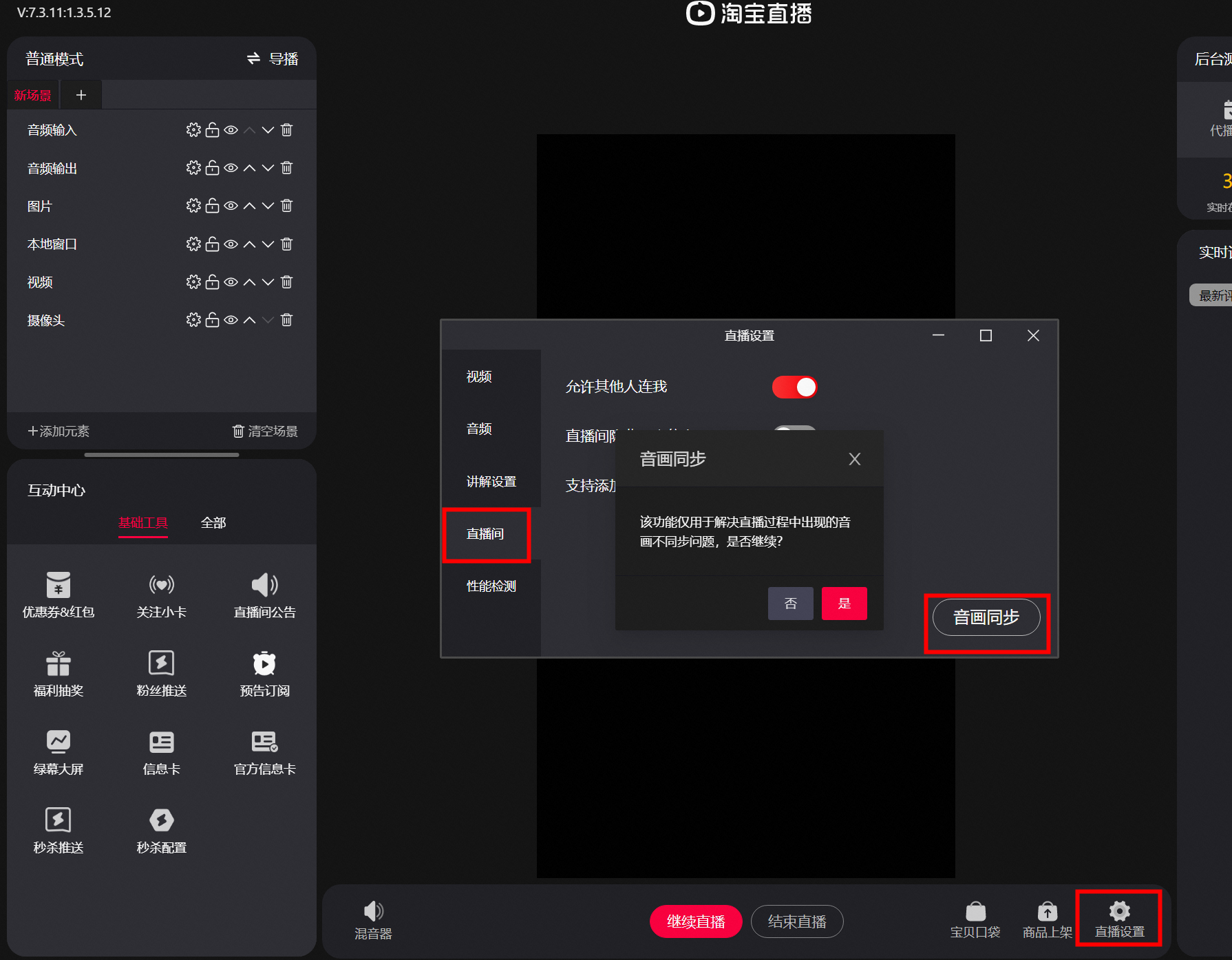Move 本地窗口 element down

point(268,244)
